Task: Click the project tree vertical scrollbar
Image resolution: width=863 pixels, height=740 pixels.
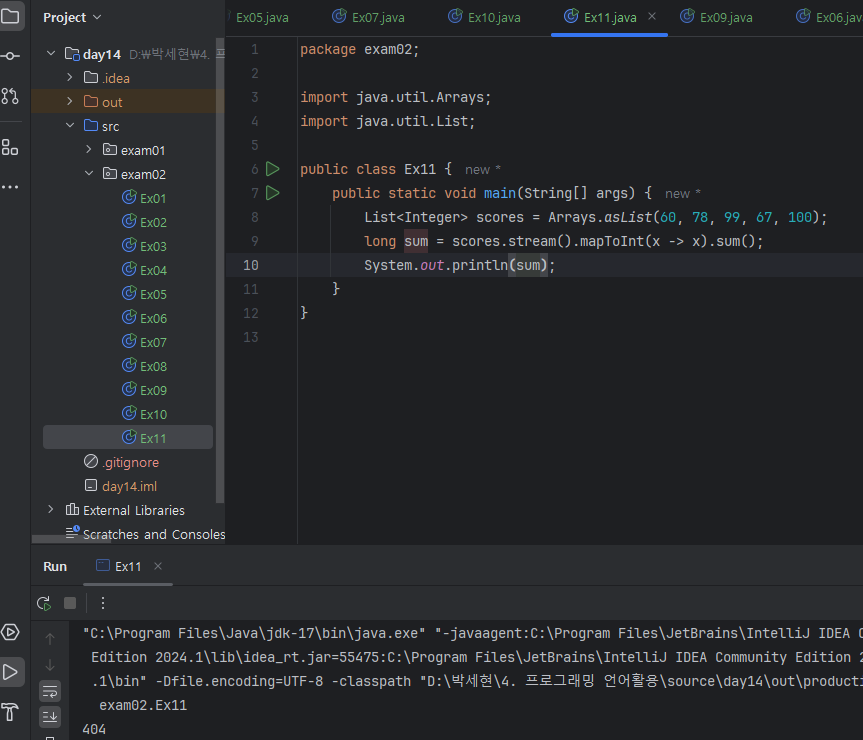Action: [x=220, y=270]
